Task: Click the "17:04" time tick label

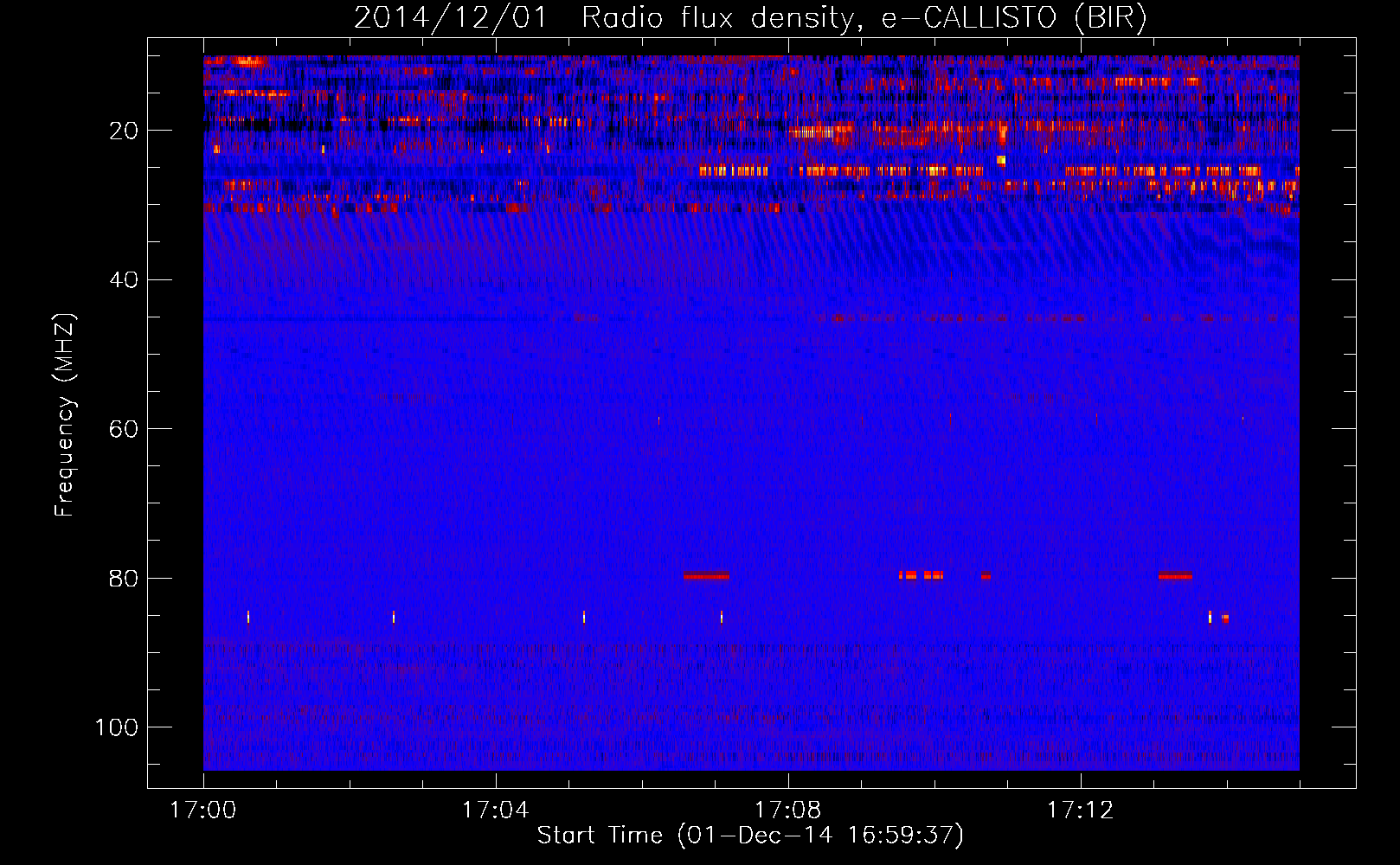Action: pos(495,811)
